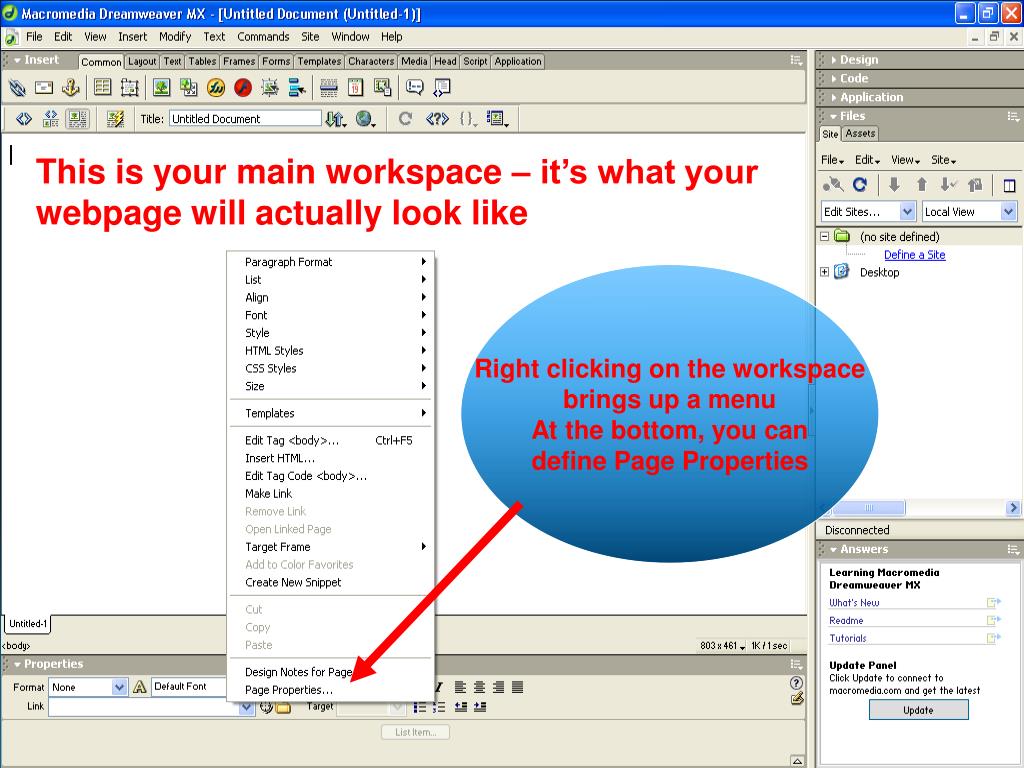
Task: Click the Expand/Collapse site window icon
Action: point(1009,185)
